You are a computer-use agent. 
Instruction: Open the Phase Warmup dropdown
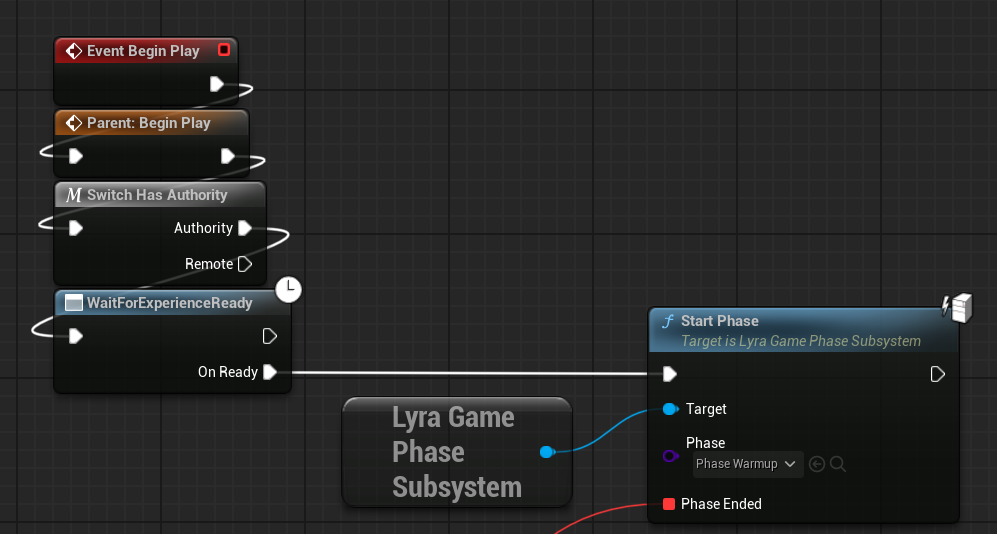coord(748,464)
